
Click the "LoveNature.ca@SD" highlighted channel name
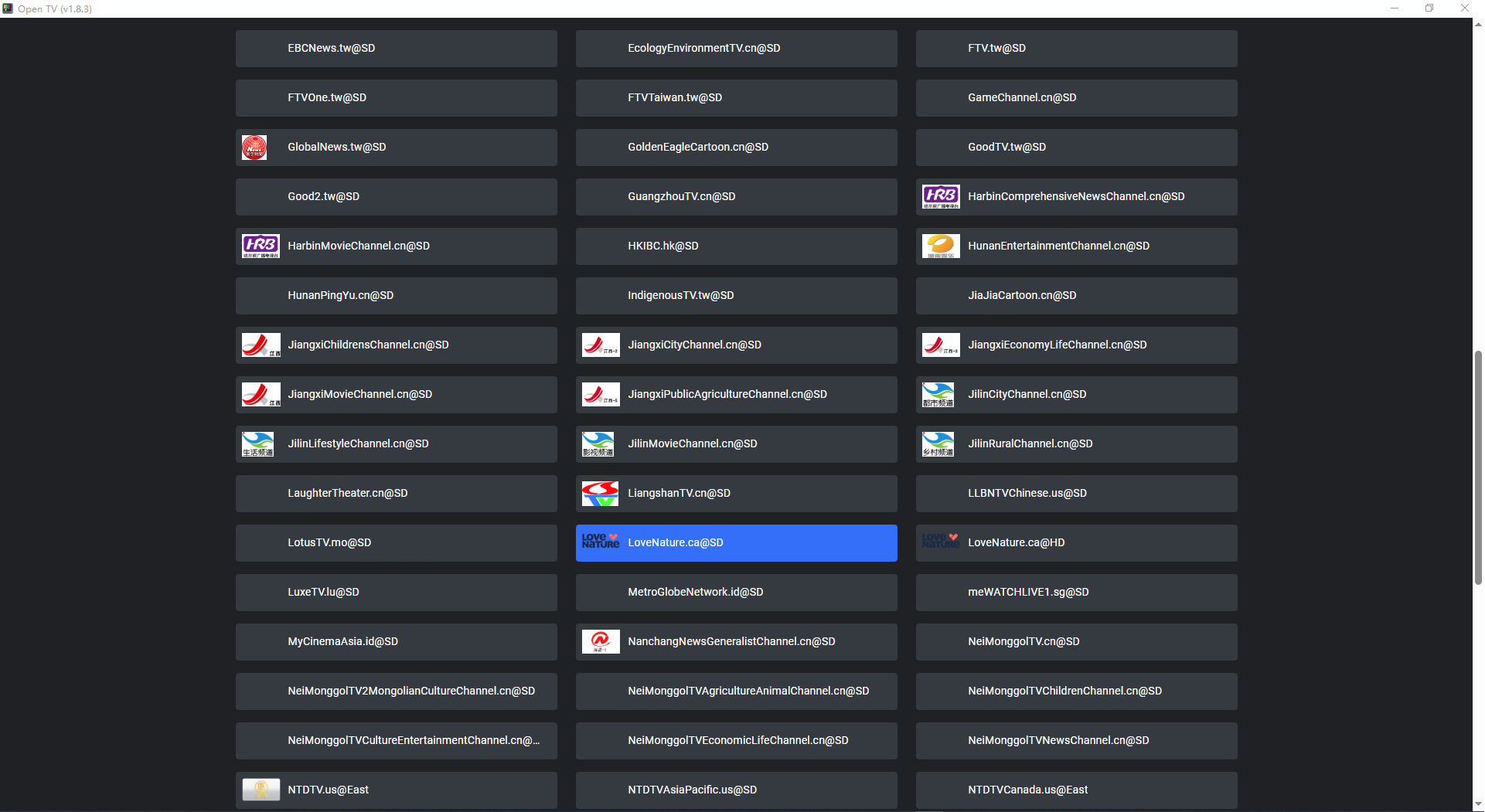[x=676, y=543]
